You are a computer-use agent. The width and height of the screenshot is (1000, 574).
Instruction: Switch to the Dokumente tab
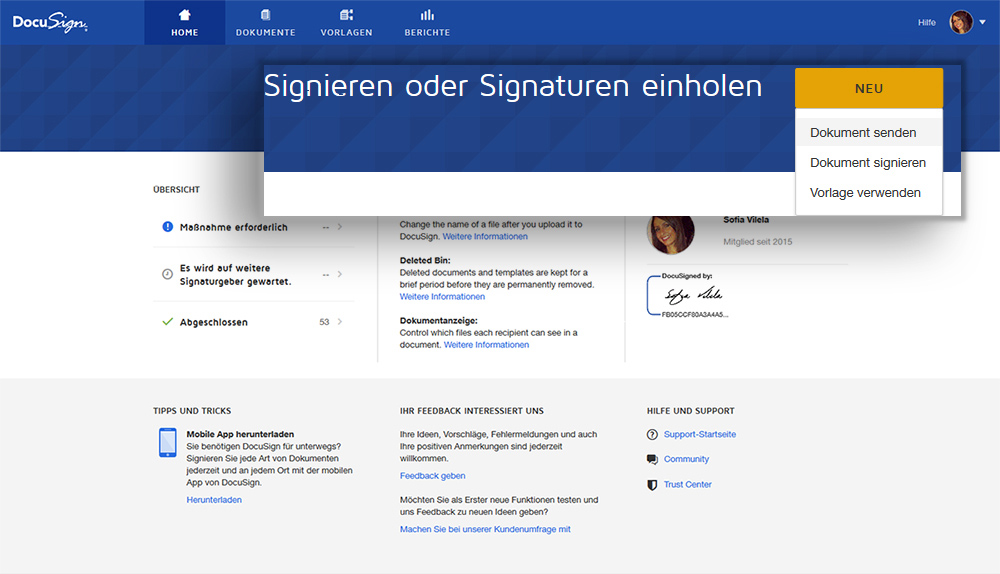coord(265,22)
